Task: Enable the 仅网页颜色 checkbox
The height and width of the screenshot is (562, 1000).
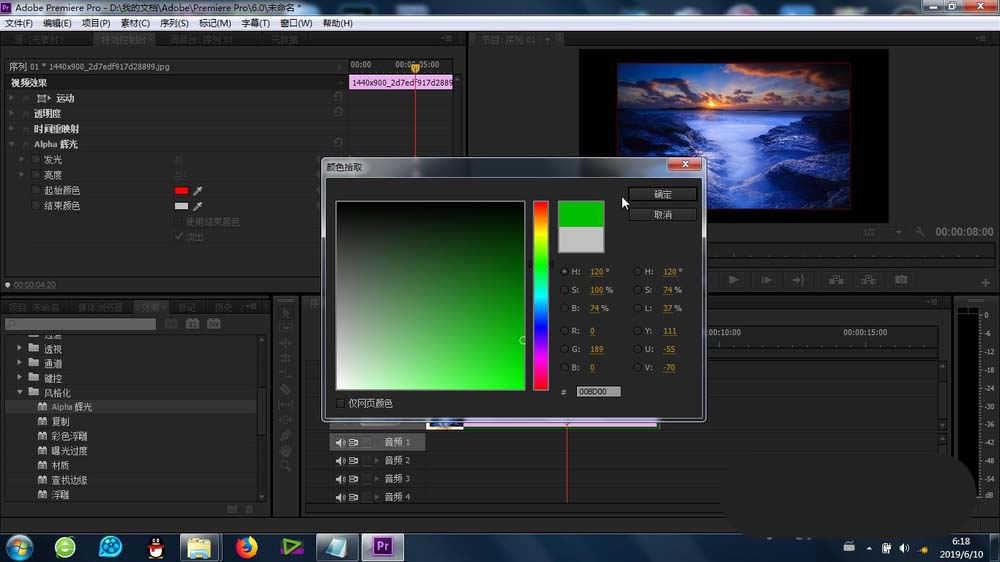Action: (x=340, y=403)
